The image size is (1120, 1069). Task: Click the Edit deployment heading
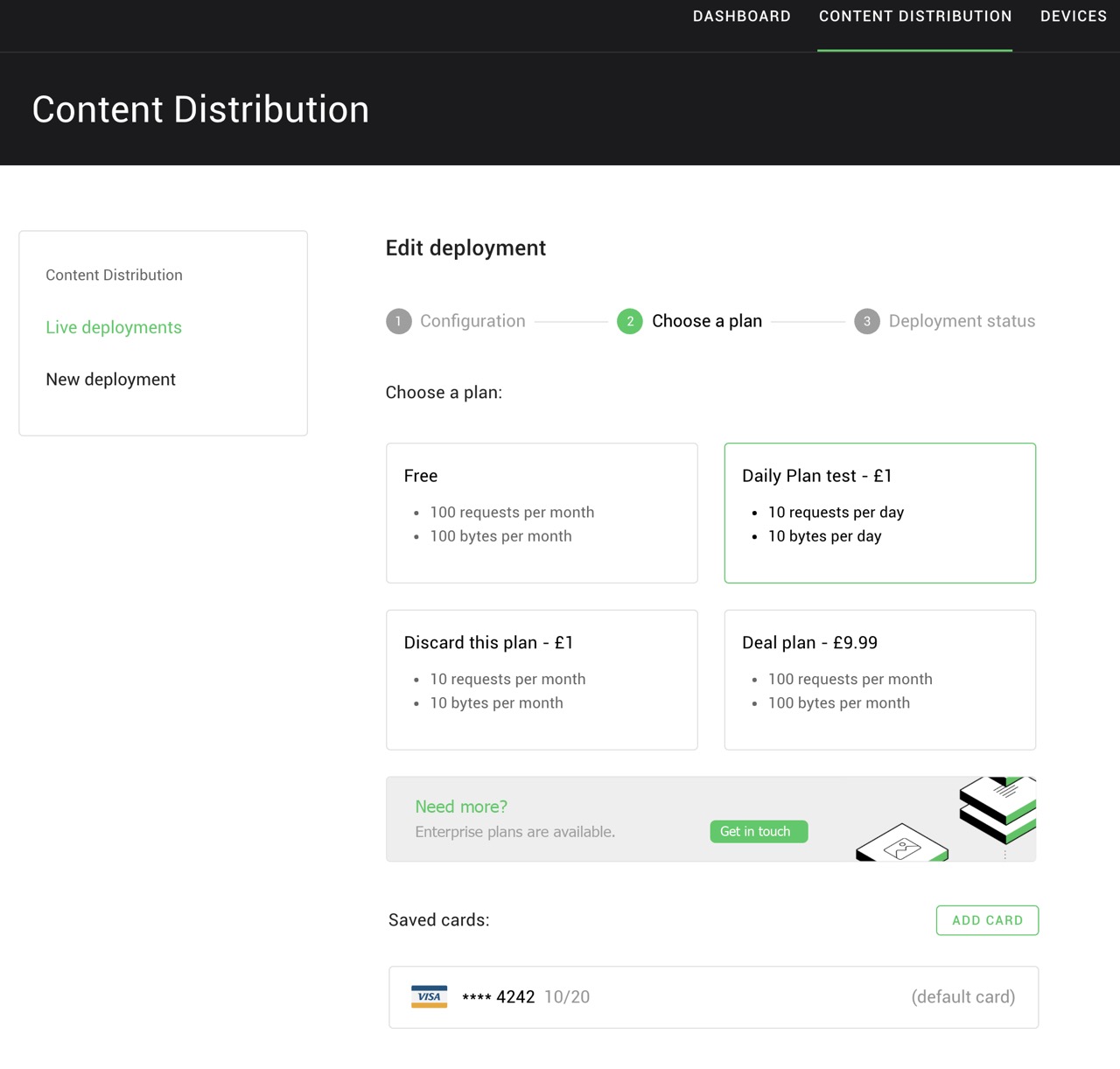click(465, 248)
